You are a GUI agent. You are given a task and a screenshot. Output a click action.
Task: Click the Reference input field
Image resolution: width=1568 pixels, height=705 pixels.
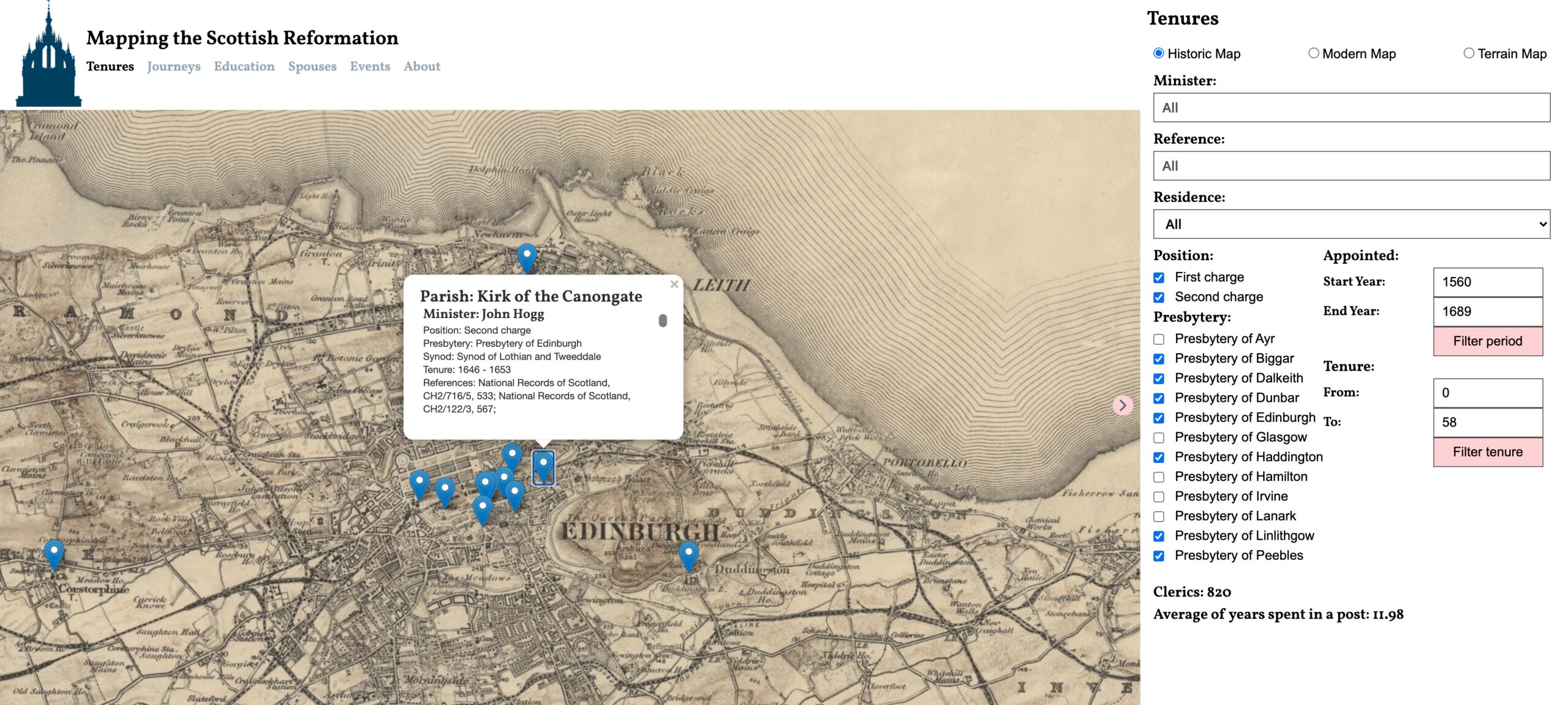tap(1352, 166)
